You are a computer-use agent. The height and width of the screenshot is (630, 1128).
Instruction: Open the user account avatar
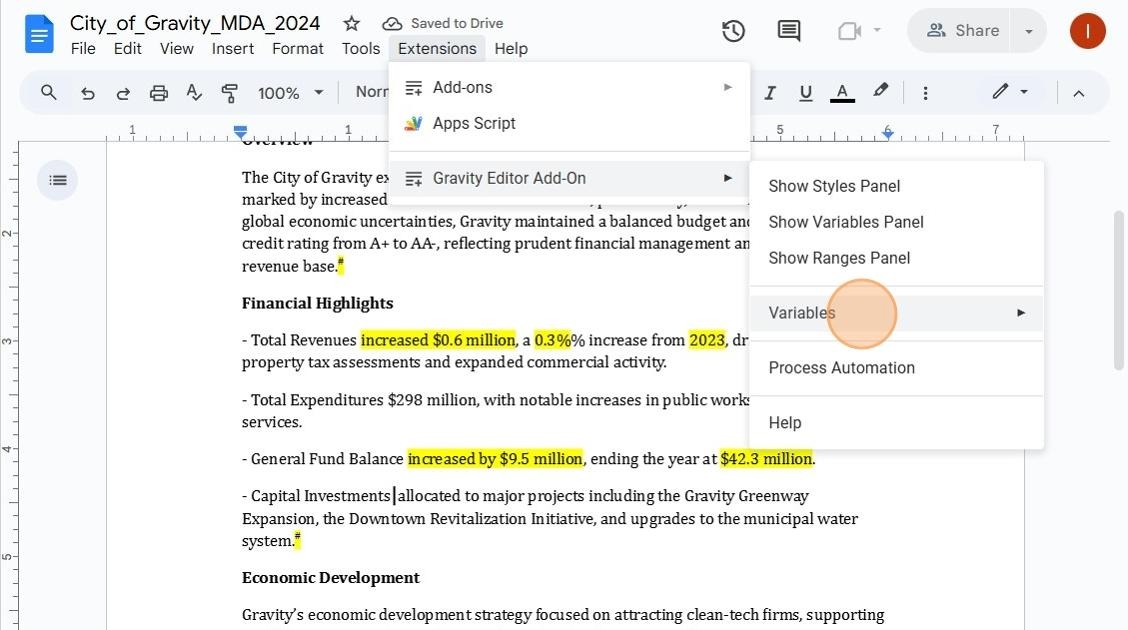click(x=1087, y=31)
